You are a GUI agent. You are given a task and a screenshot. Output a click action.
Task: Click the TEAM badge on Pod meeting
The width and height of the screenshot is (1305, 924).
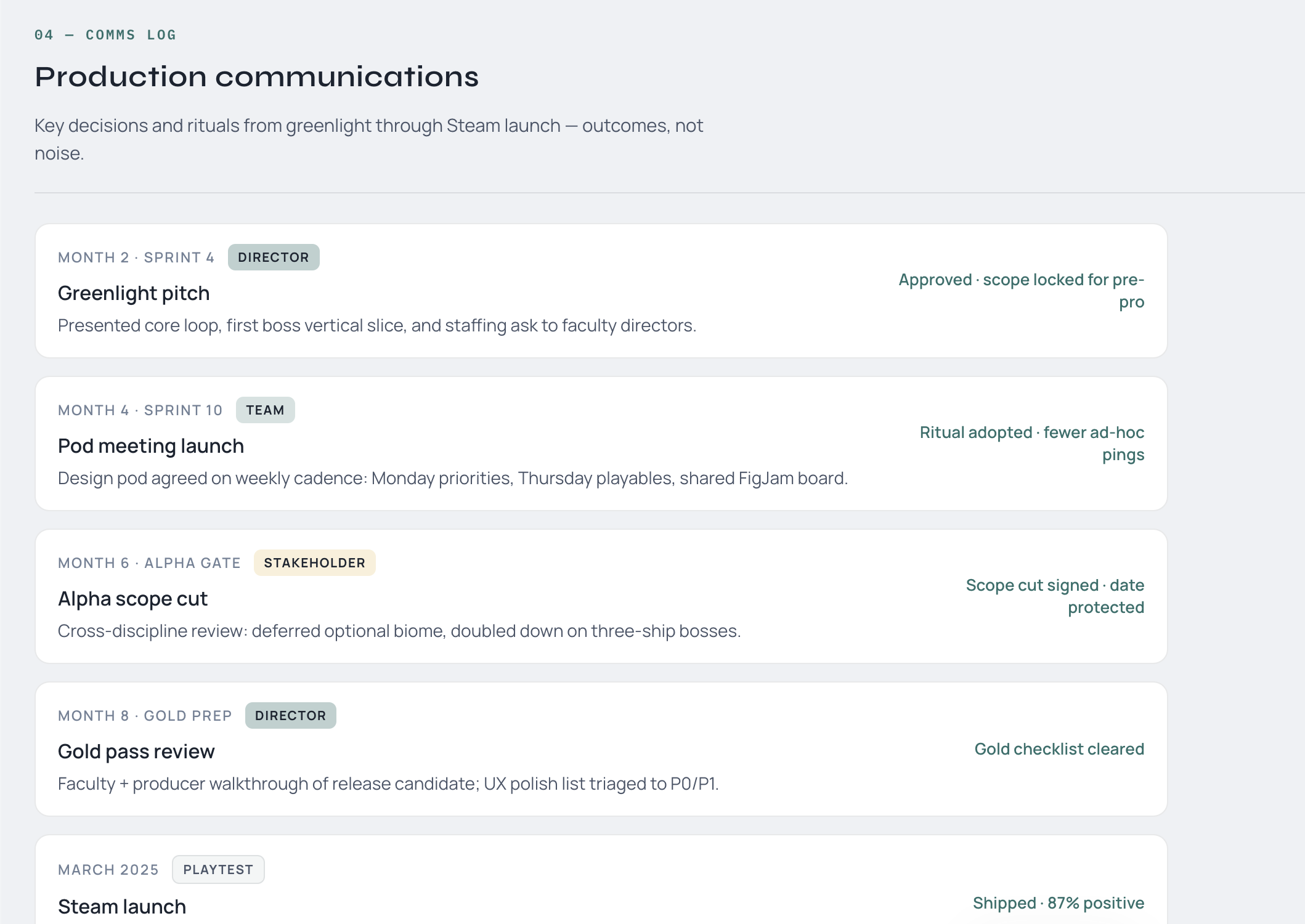[265, 410]
